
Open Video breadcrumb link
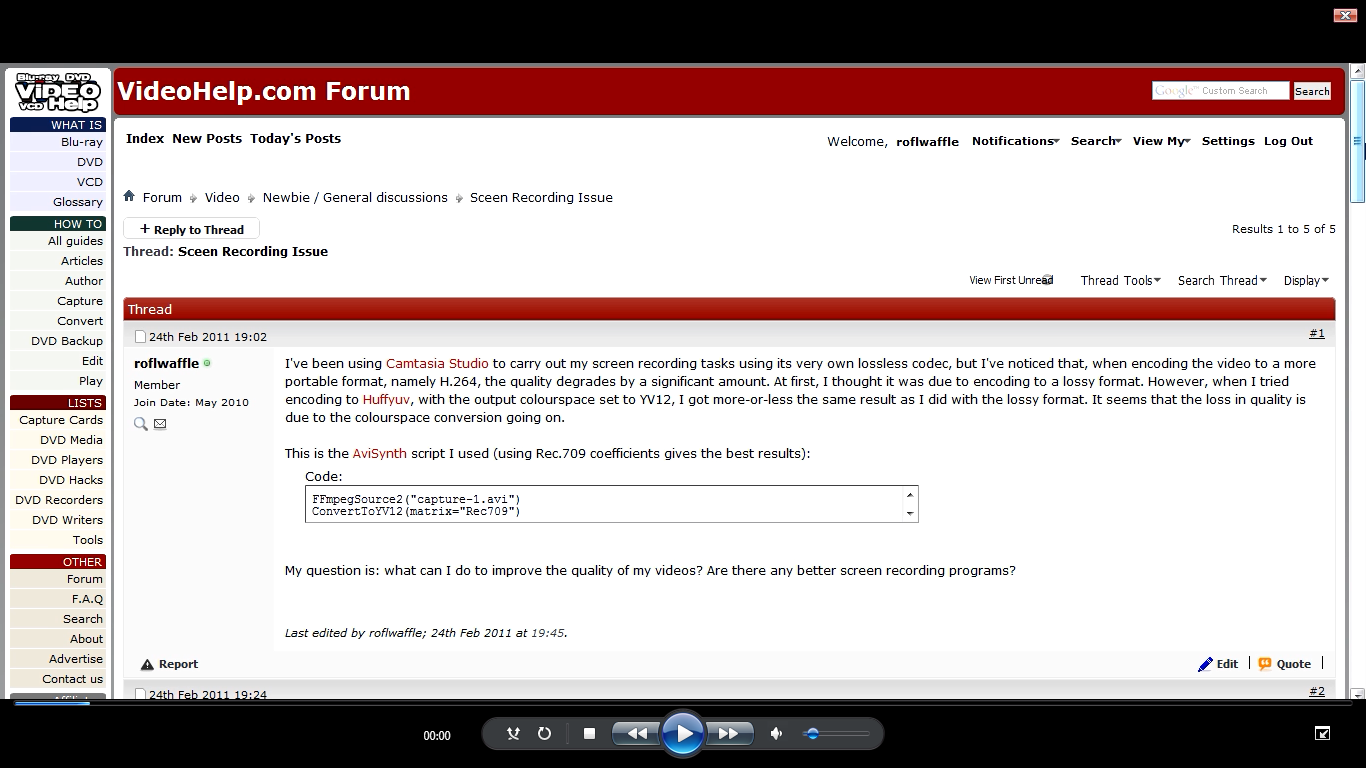[x=222, y=197]
